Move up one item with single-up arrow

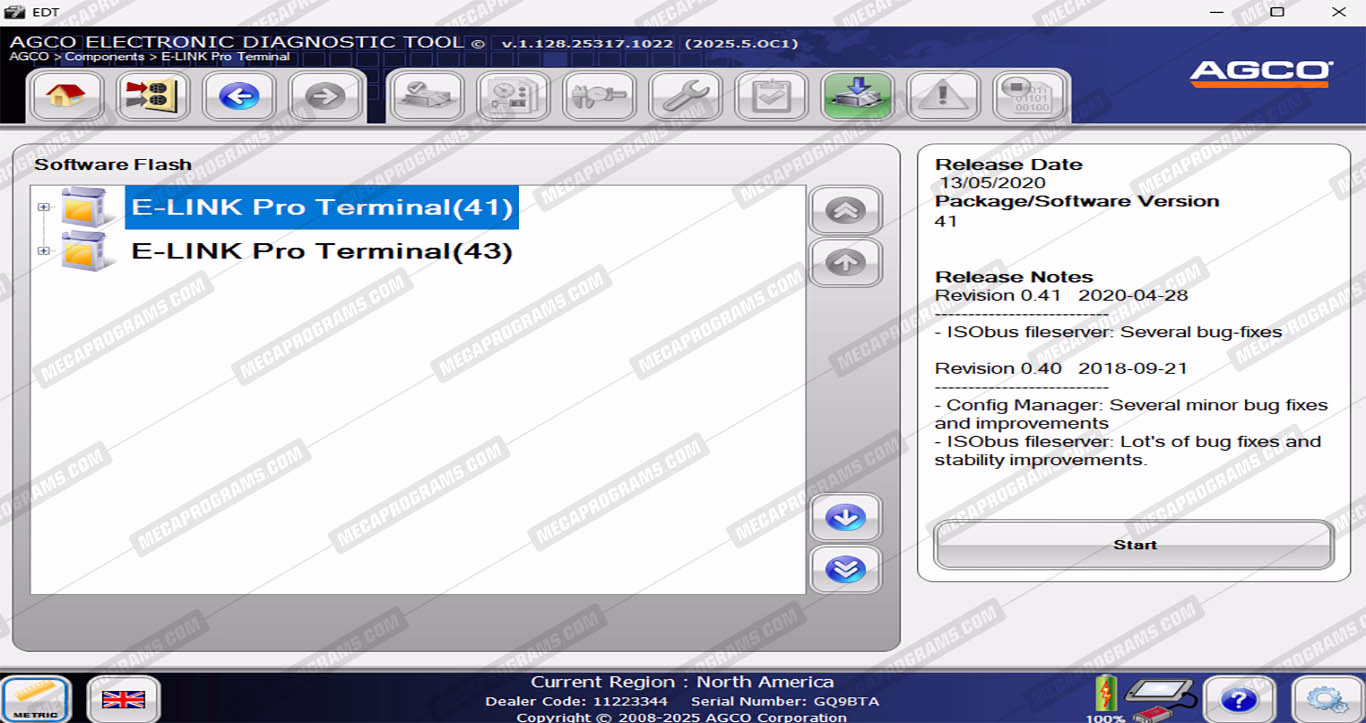[x=845, y=263]
